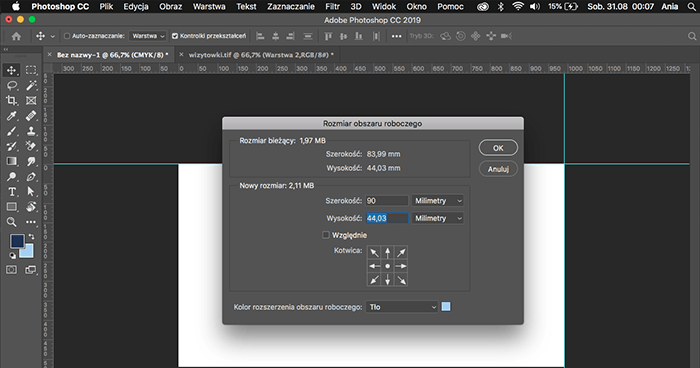Select the Type tool
This screenshot has width=700, height=368.
(x=11, y=192)
